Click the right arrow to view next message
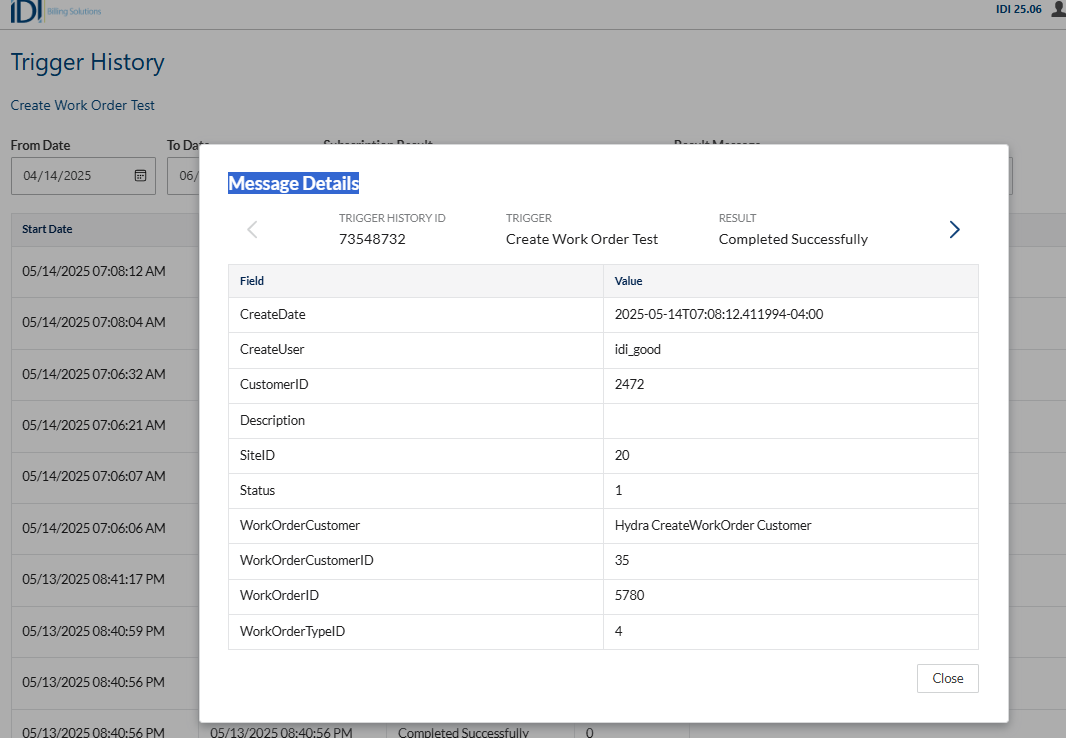The width and height of the screenshot is (1066, 738). coord(954,229)
